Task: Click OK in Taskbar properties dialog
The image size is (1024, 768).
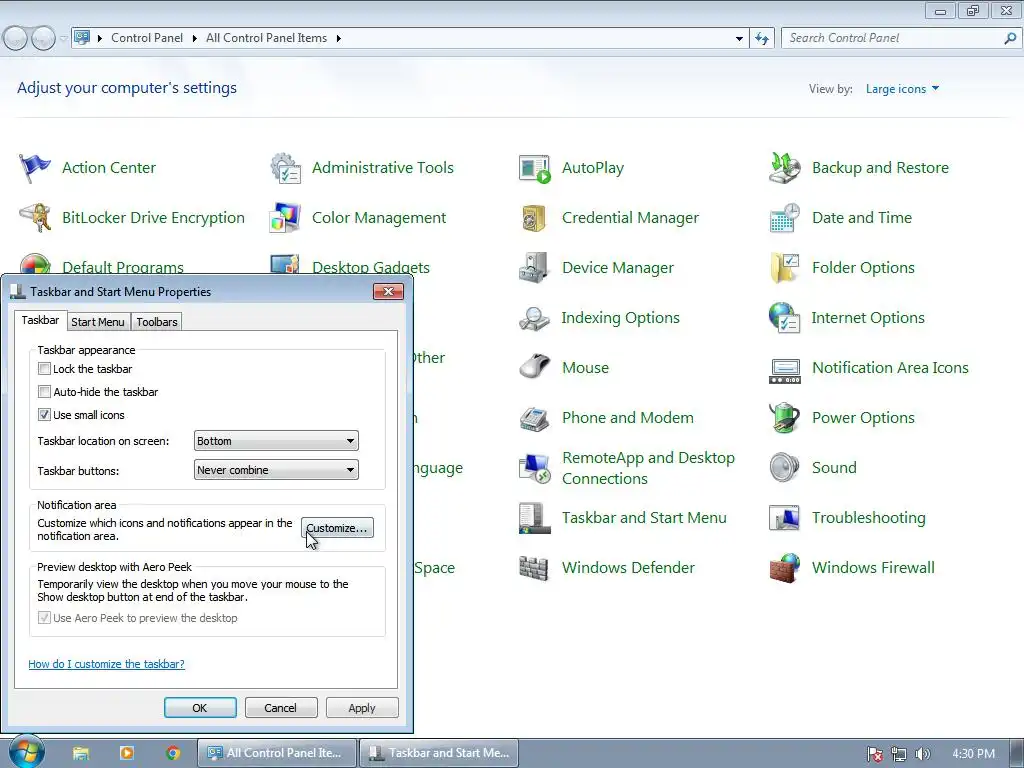Action: pyautogui.click(x=200, y=708)
